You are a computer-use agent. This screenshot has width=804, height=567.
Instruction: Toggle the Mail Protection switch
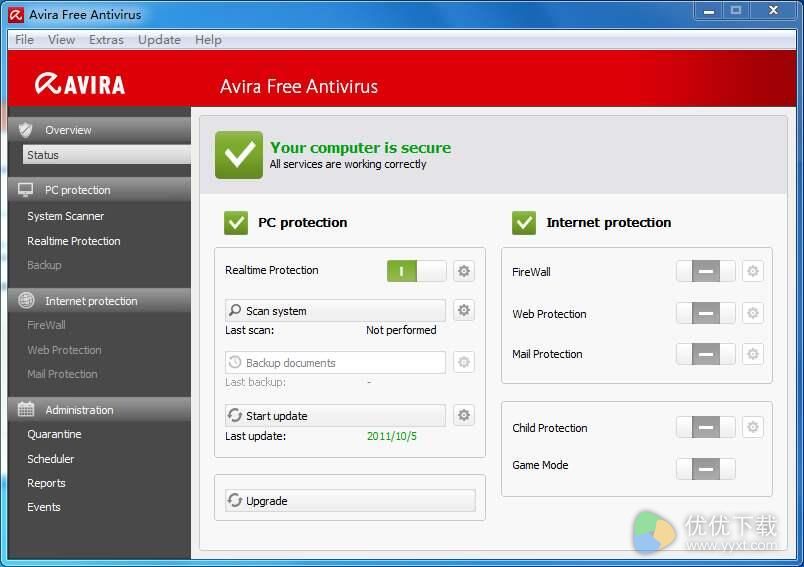coord(706,354)
